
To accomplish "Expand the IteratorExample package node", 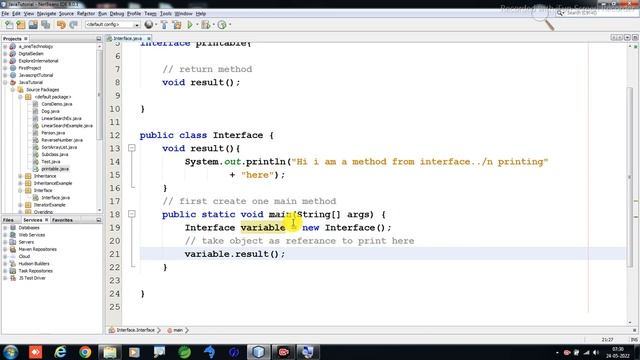I will click(x=20, y=205).
